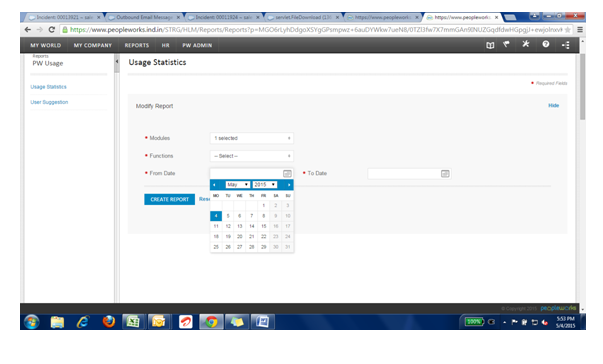Viewport: 603px width, 364px height.
Task: Click the CREATE REPORT button
Action: tap(170, 199)
